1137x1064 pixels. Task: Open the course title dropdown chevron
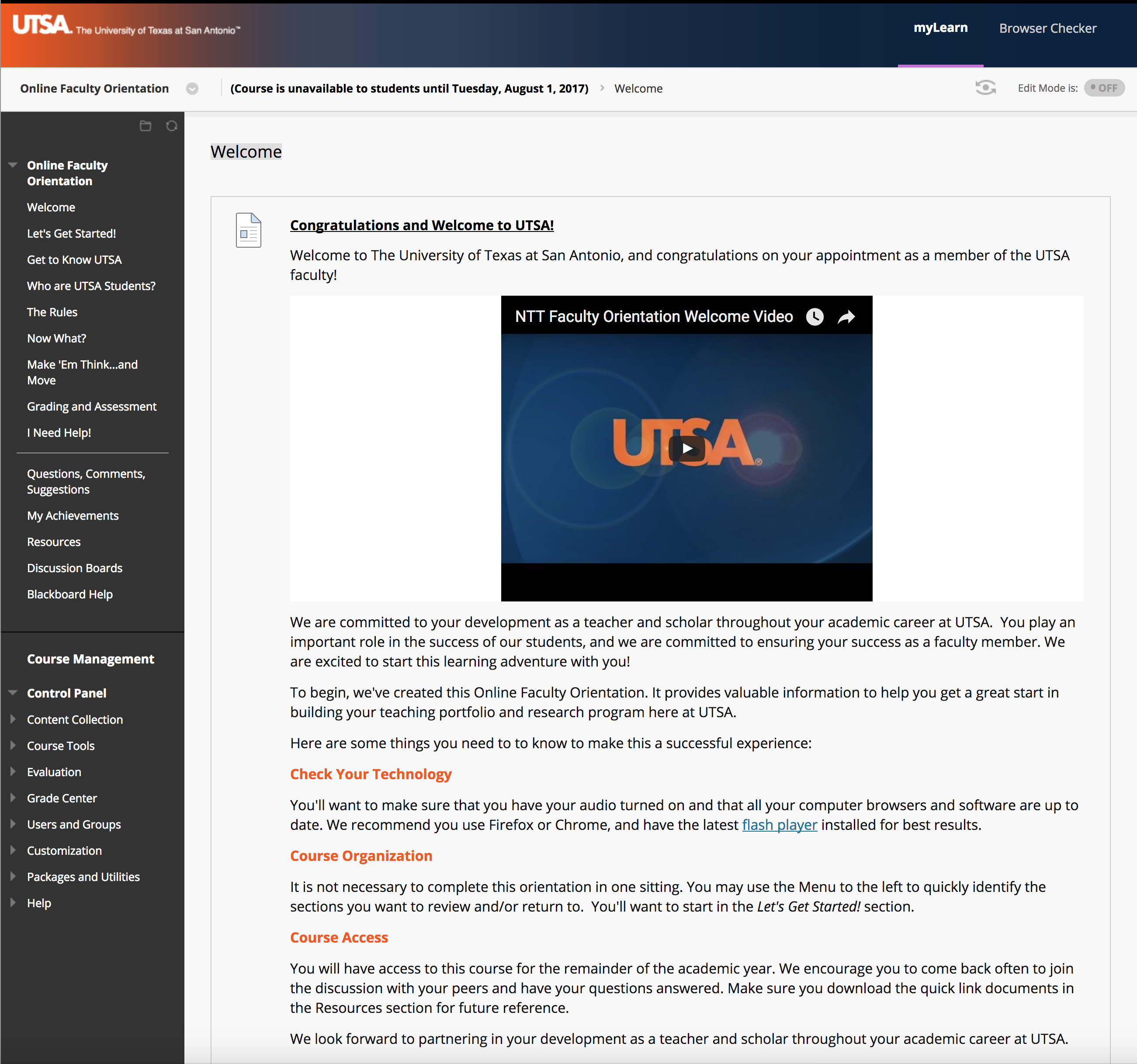(192, 89)
